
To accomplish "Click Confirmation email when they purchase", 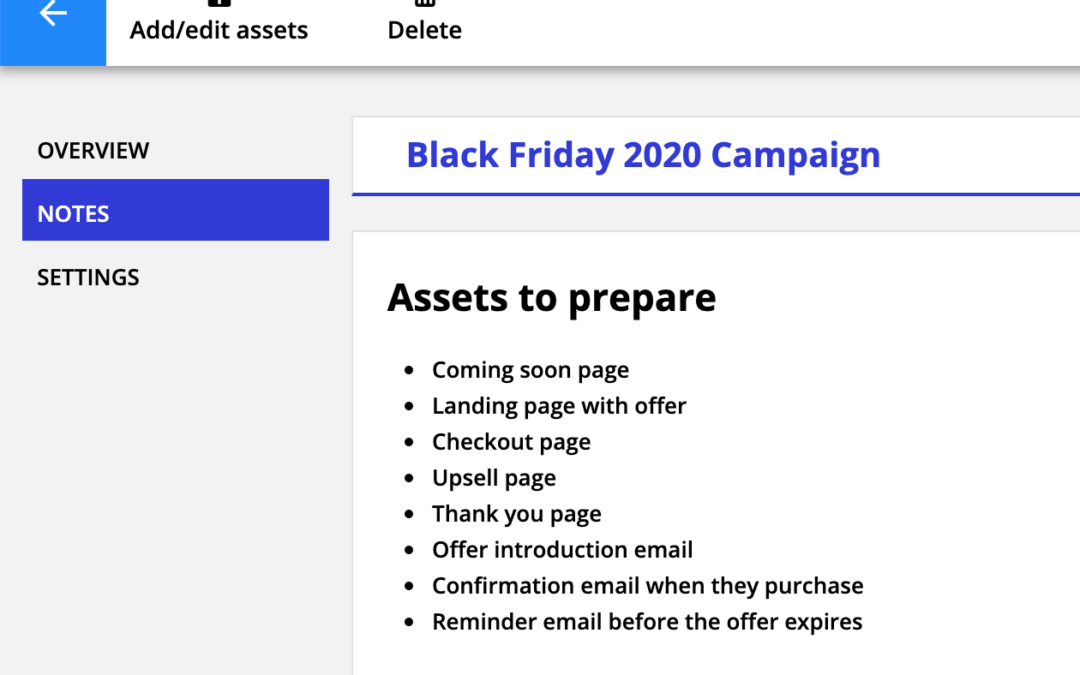I will pos(647,586).
